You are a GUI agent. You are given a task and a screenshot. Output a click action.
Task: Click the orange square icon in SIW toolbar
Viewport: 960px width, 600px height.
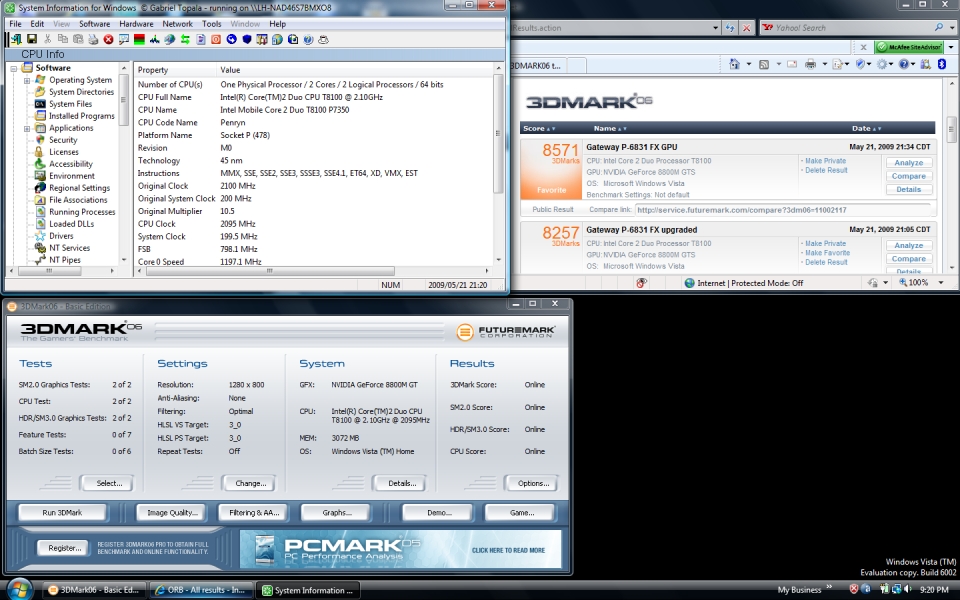coord(216,39)
